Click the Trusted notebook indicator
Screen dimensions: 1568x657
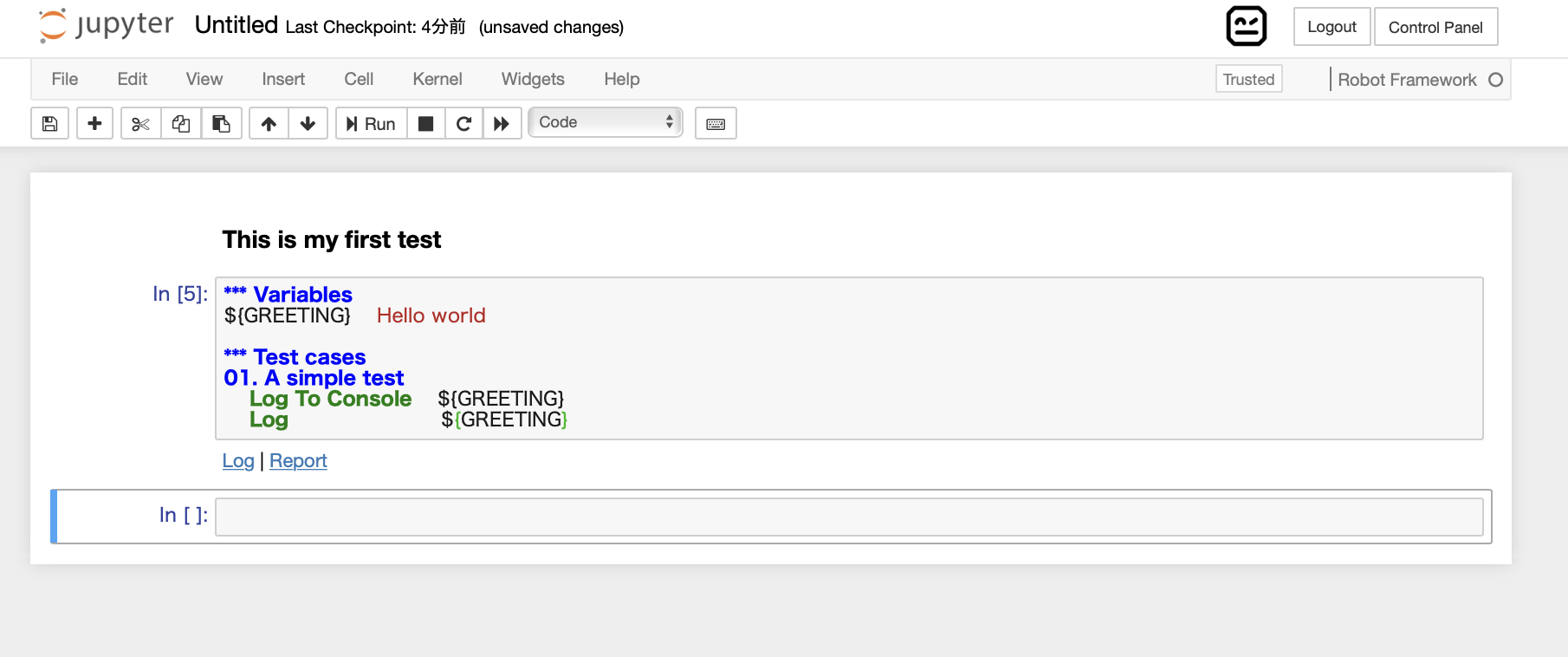1248,79
